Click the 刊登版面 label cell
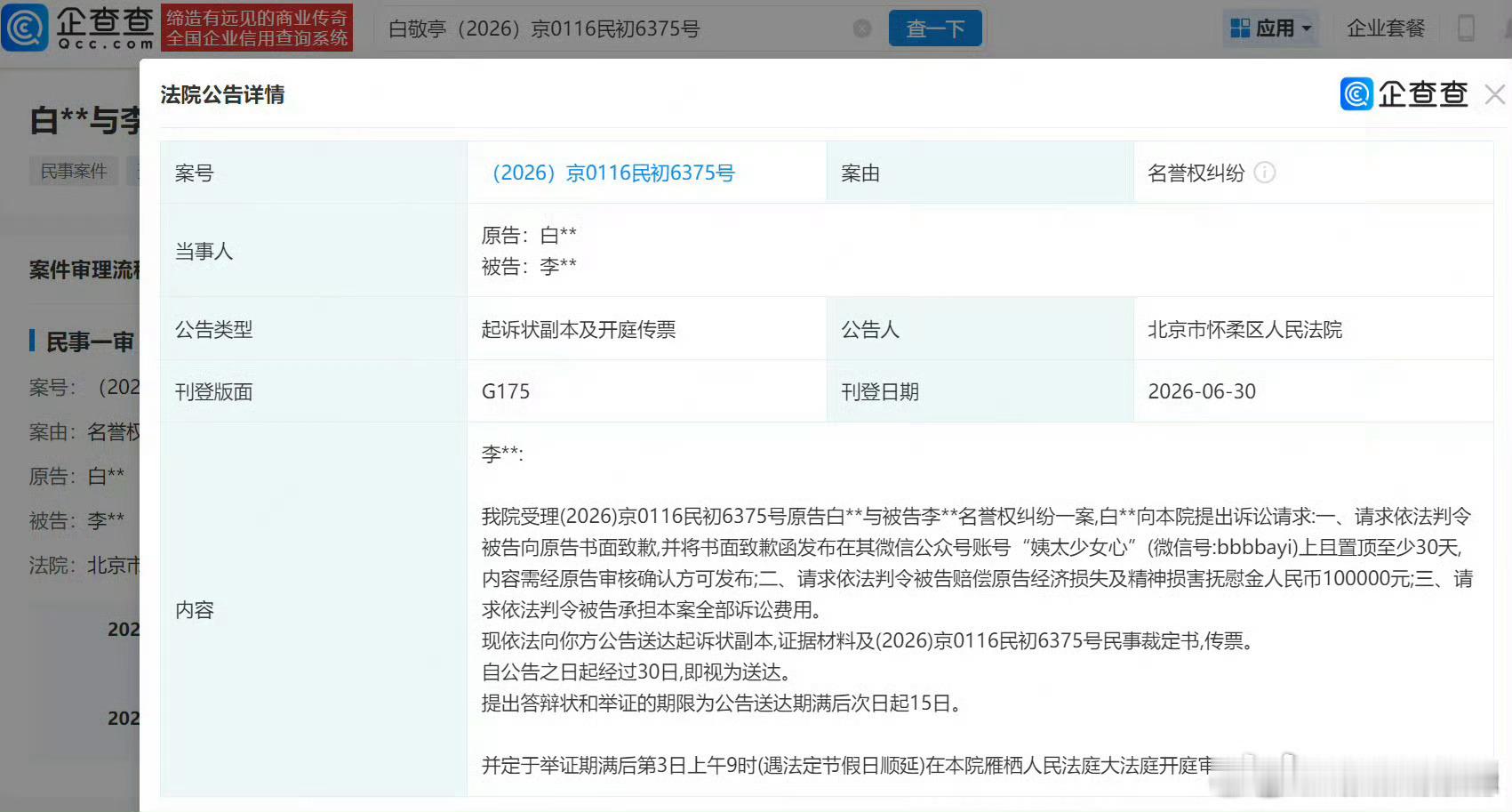1512x812 pixels. pyautogui.click(x=314, y=391)
